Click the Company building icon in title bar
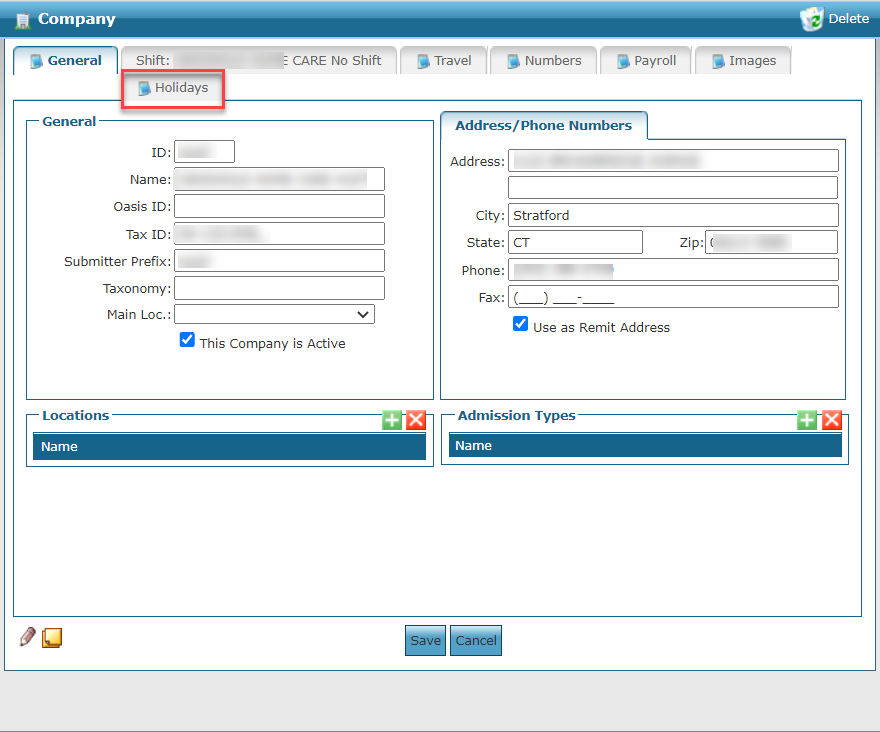This screenshot has height=732, width=880. (22, 20)
